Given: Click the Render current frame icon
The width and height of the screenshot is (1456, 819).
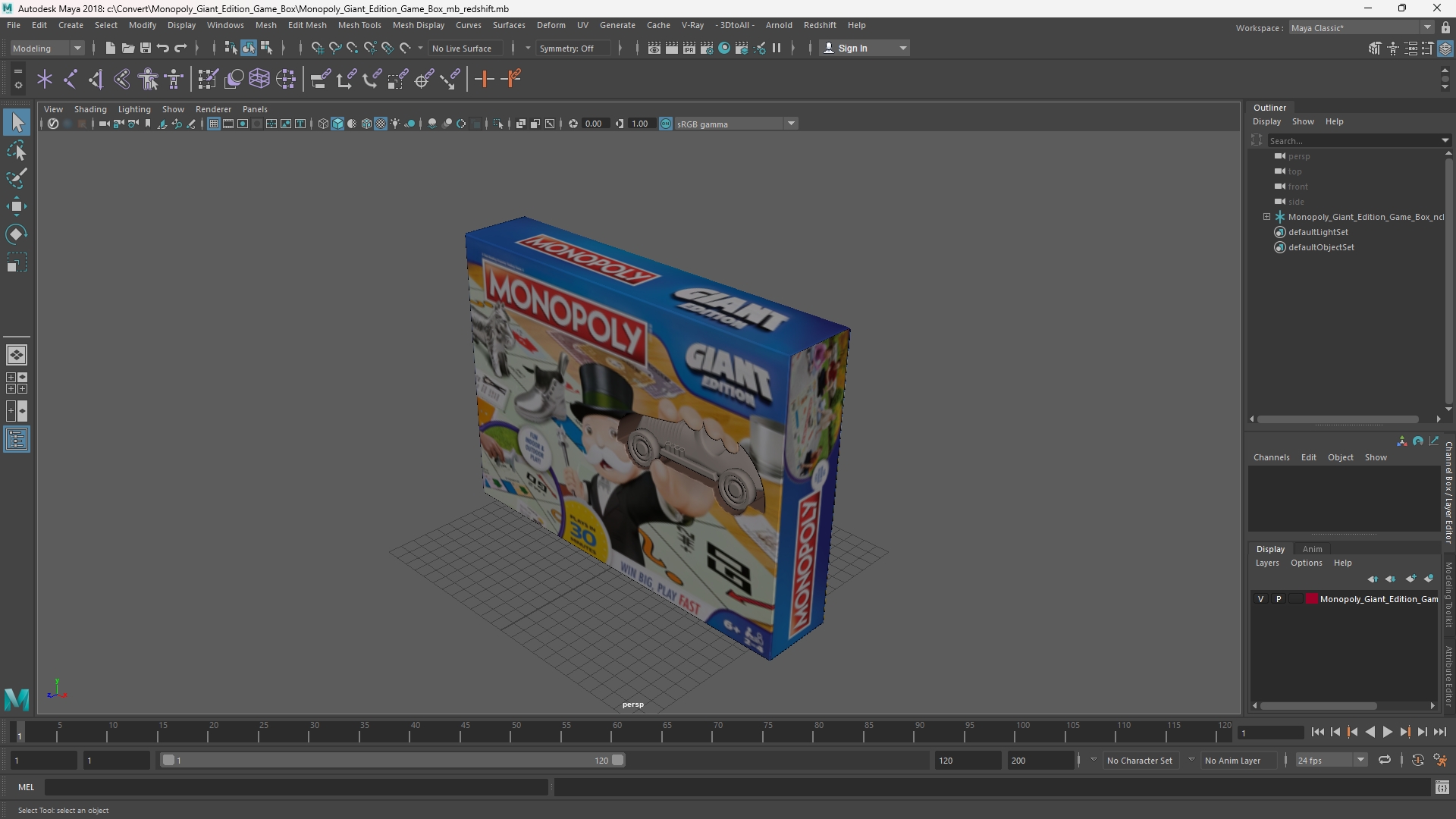Looking at the screenshot, I should [x=672, y=48].
